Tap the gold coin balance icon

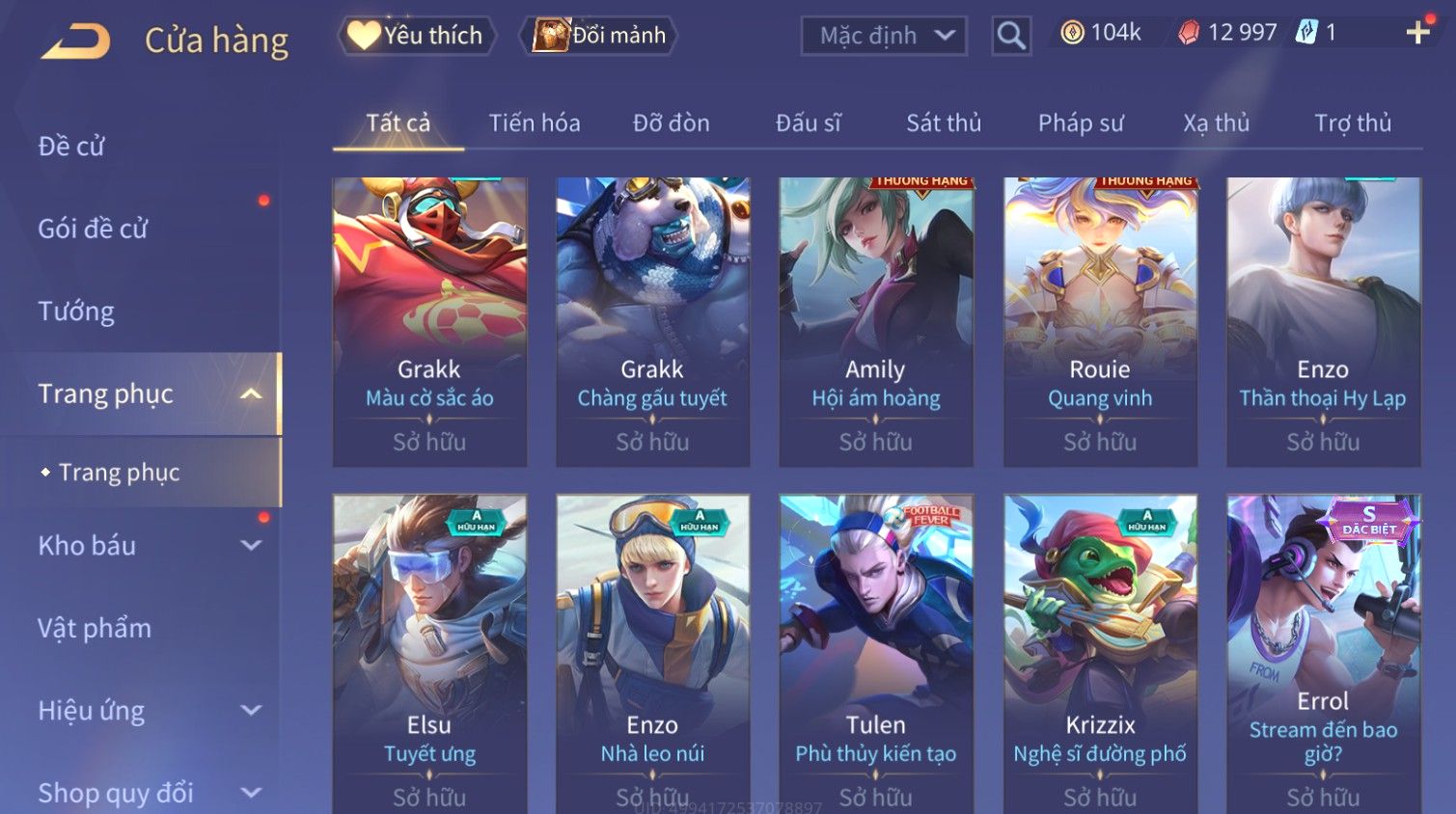1072,33
